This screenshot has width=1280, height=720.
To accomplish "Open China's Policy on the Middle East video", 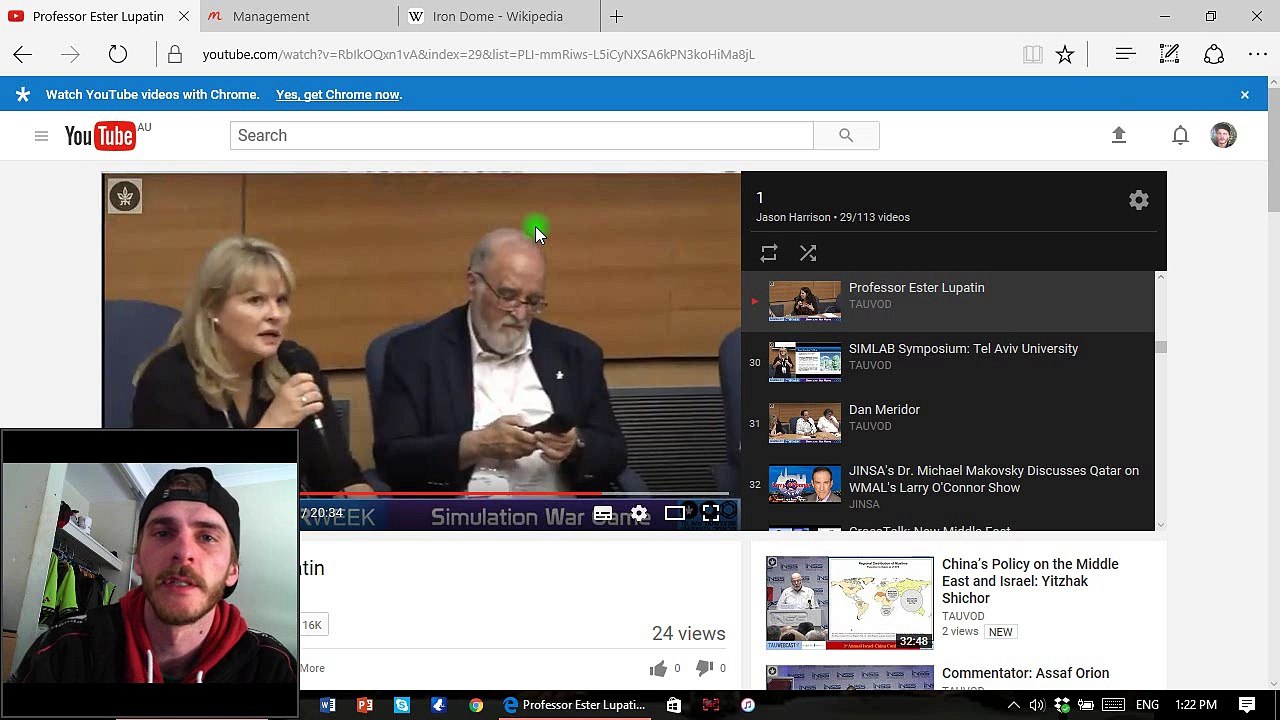I will (x=1030, y=581).
